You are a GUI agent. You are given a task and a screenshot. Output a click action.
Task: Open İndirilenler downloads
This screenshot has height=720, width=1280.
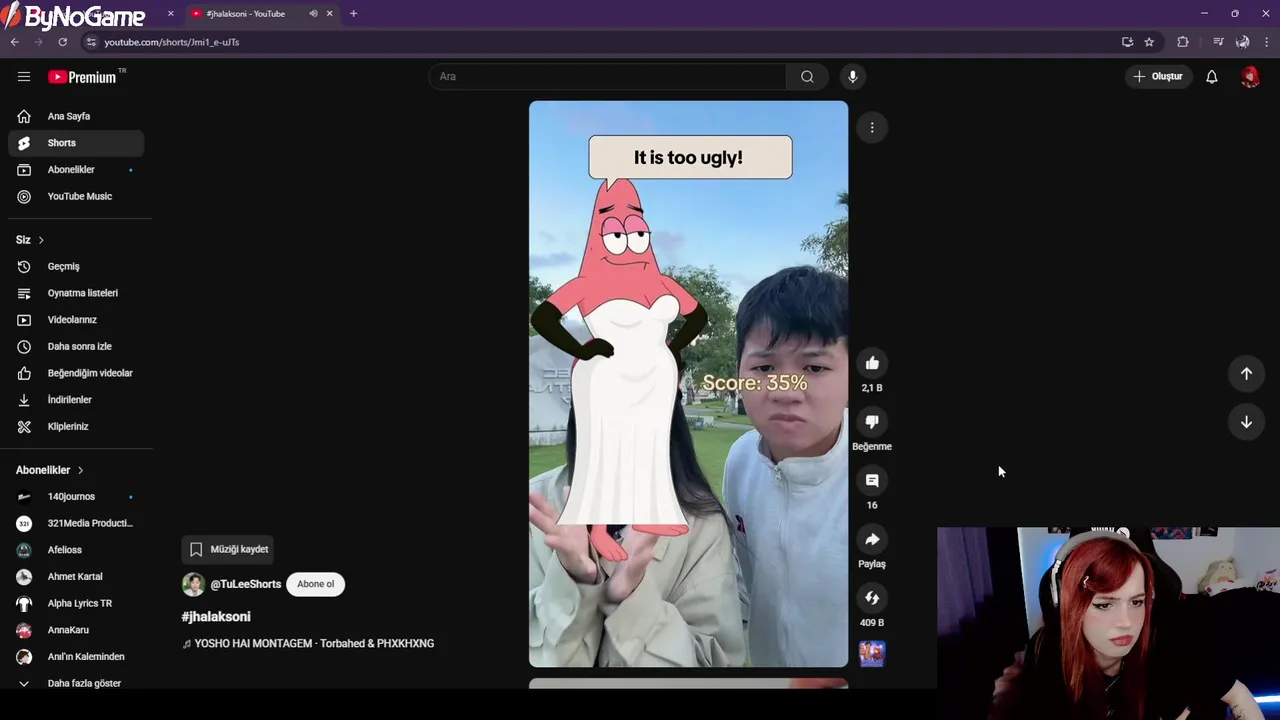(x=76, y=400)
